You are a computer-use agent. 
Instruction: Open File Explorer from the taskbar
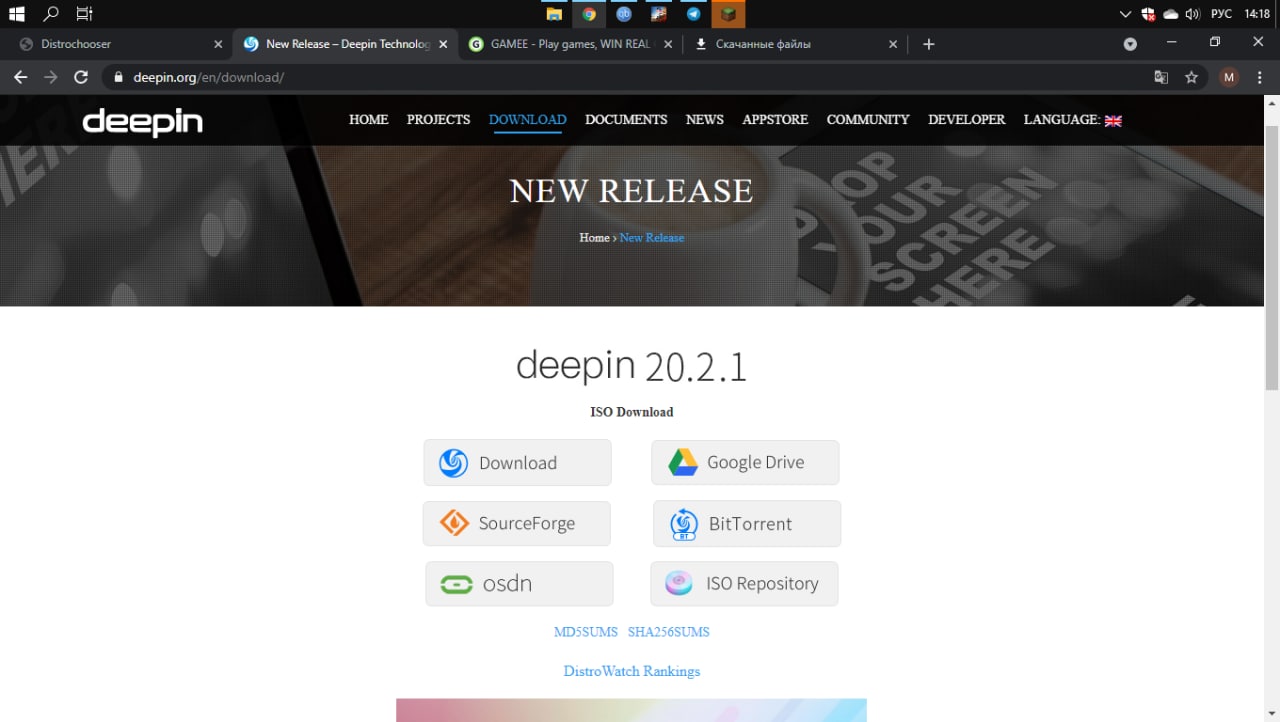point(554,14)
